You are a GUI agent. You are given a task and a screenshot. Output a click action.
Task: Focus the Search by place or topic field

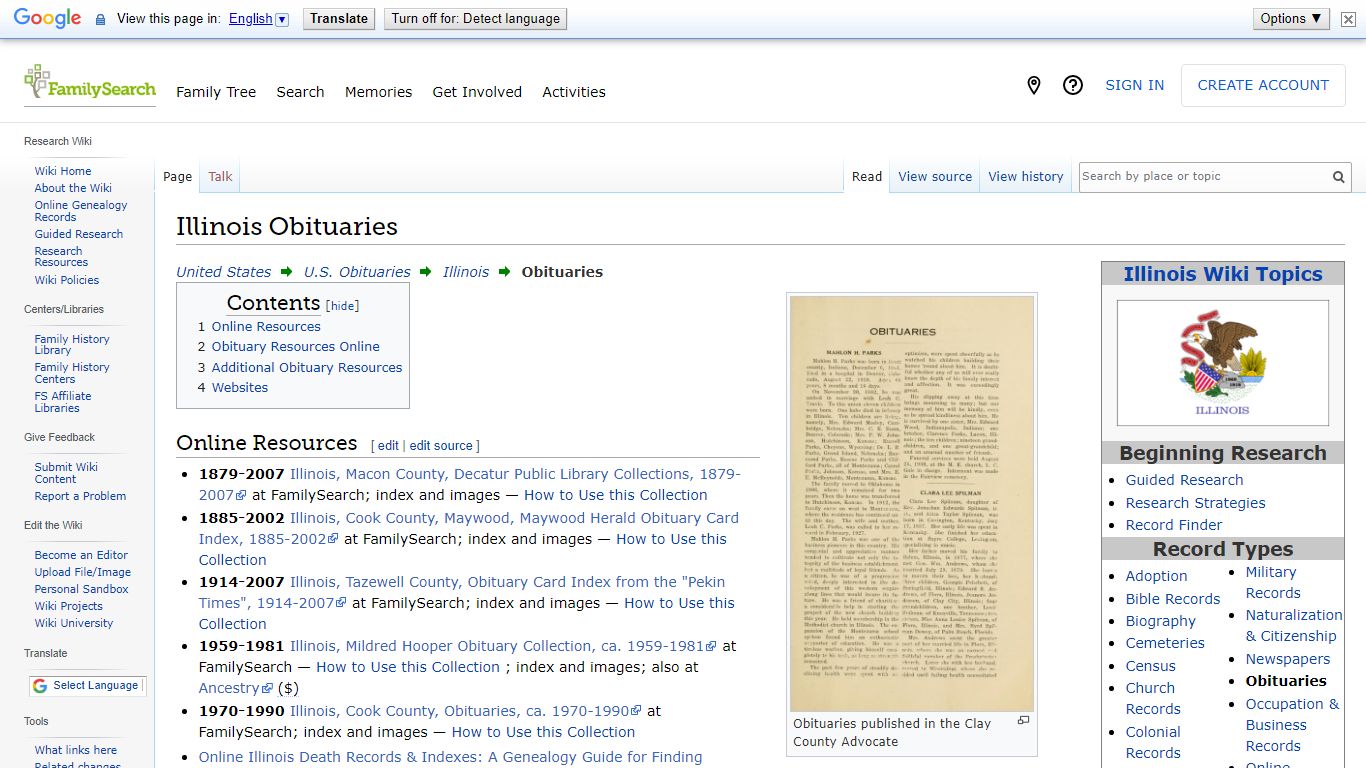tap(1205, 177)
